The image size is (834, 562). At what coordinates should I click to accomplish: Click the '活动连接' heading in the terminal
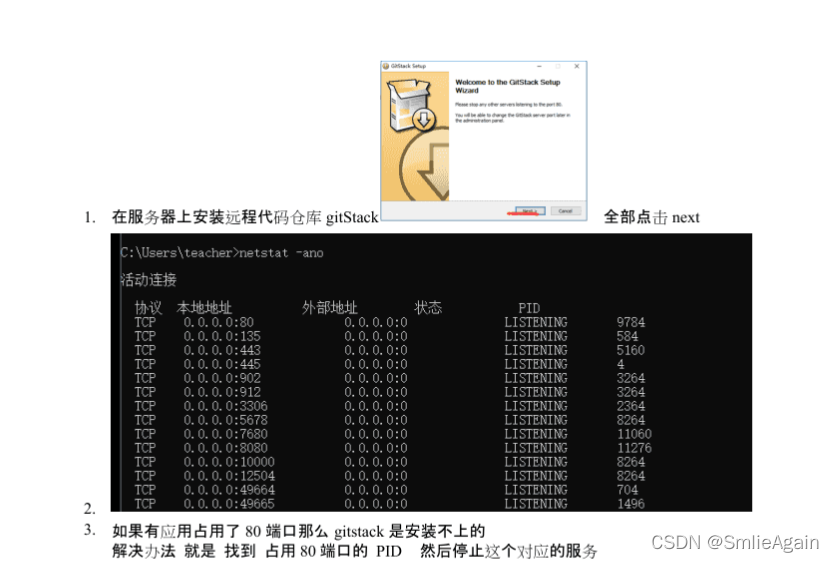(x=148, y=280)
